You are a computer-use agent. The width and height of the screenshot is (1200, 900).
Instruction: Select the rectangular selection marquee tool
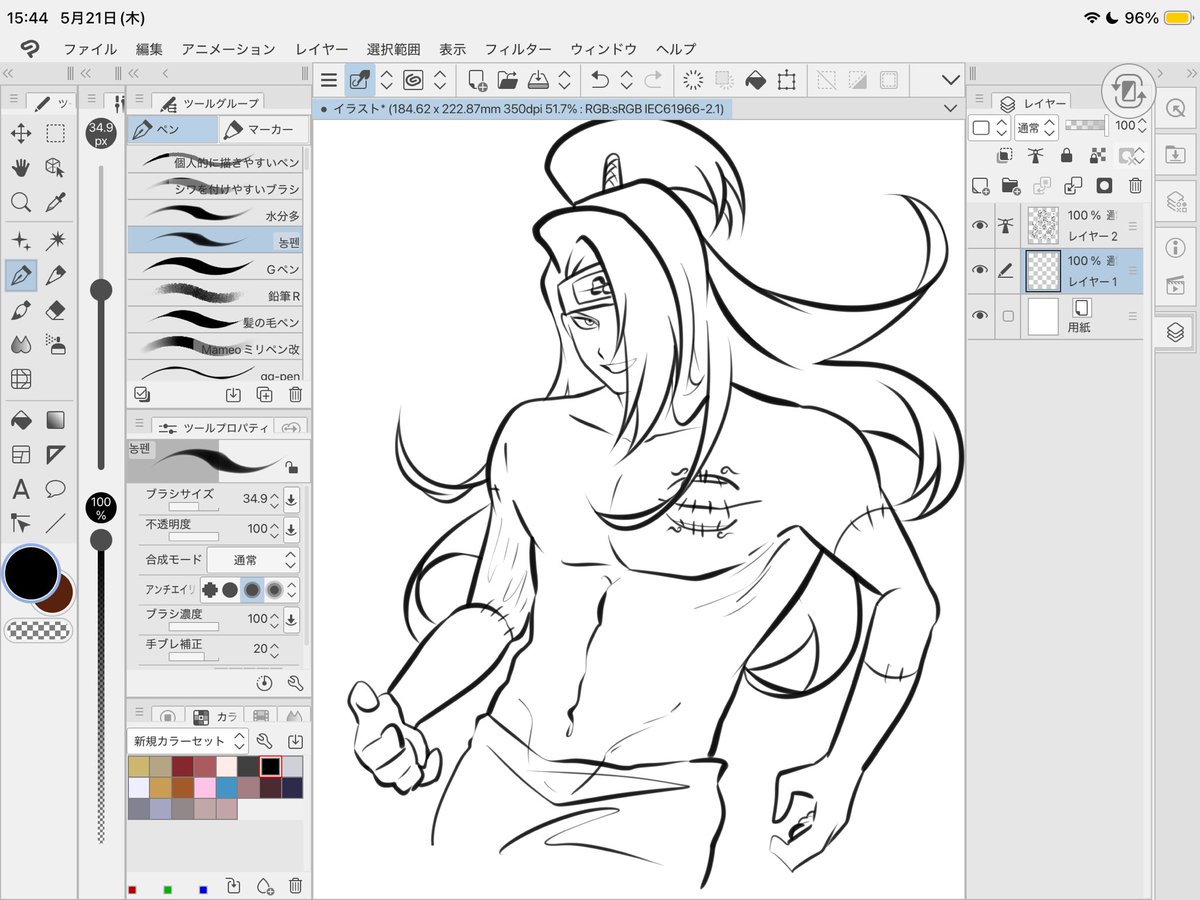tap(56, 133)
